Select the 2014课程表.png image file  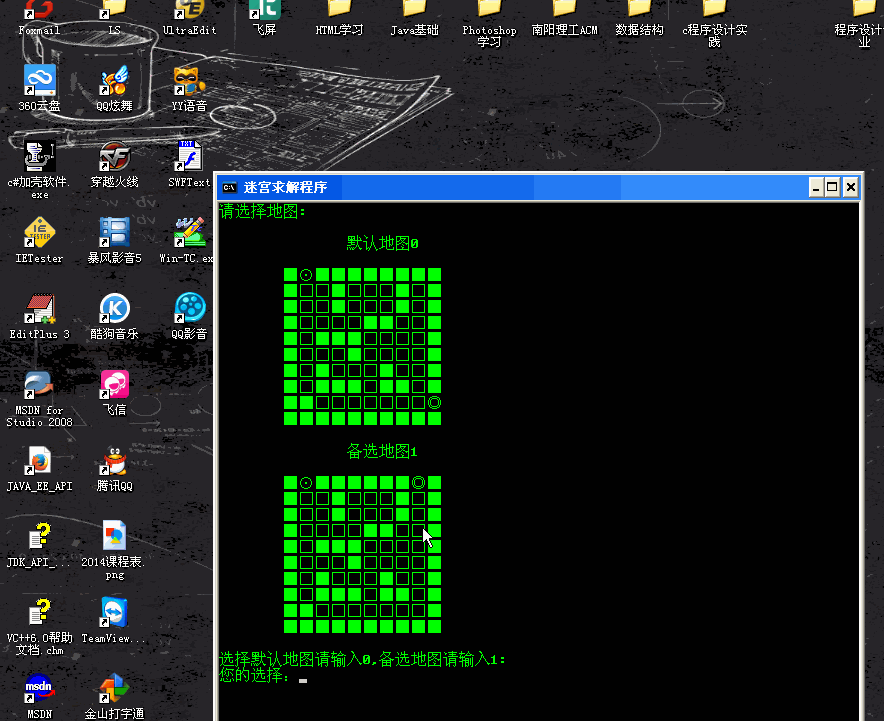click(114, 537)
